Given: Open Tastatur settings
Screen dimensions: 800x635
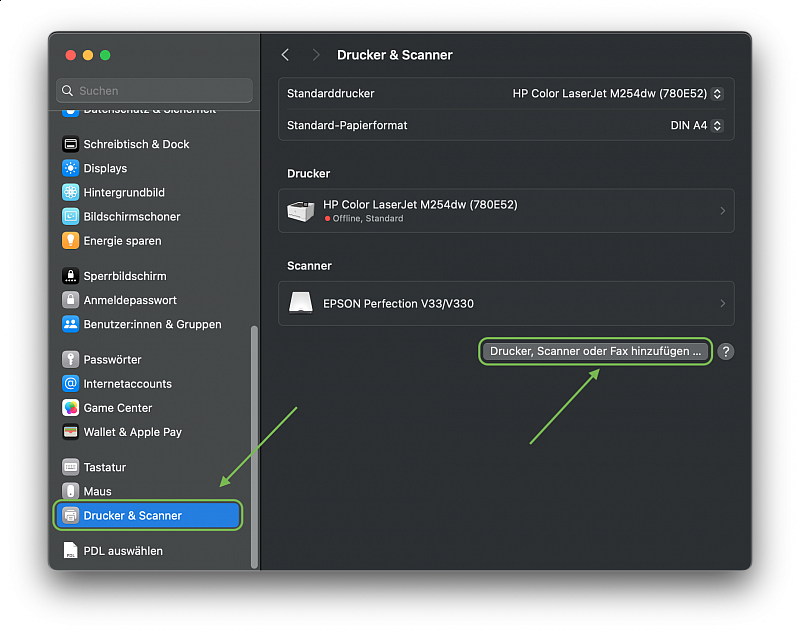Looking at the screenshot, I should (x=148, y=467).
